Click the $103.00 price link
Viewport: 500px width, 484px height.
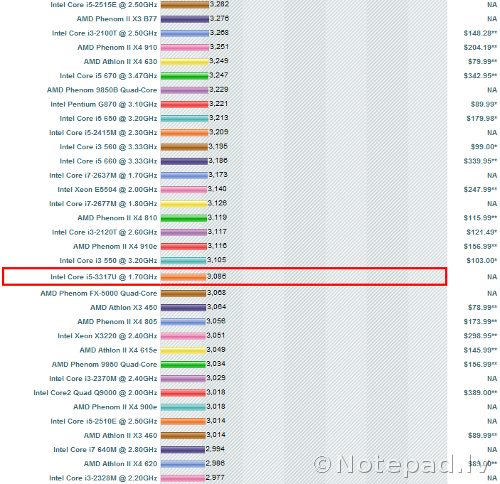click(482, 261)
